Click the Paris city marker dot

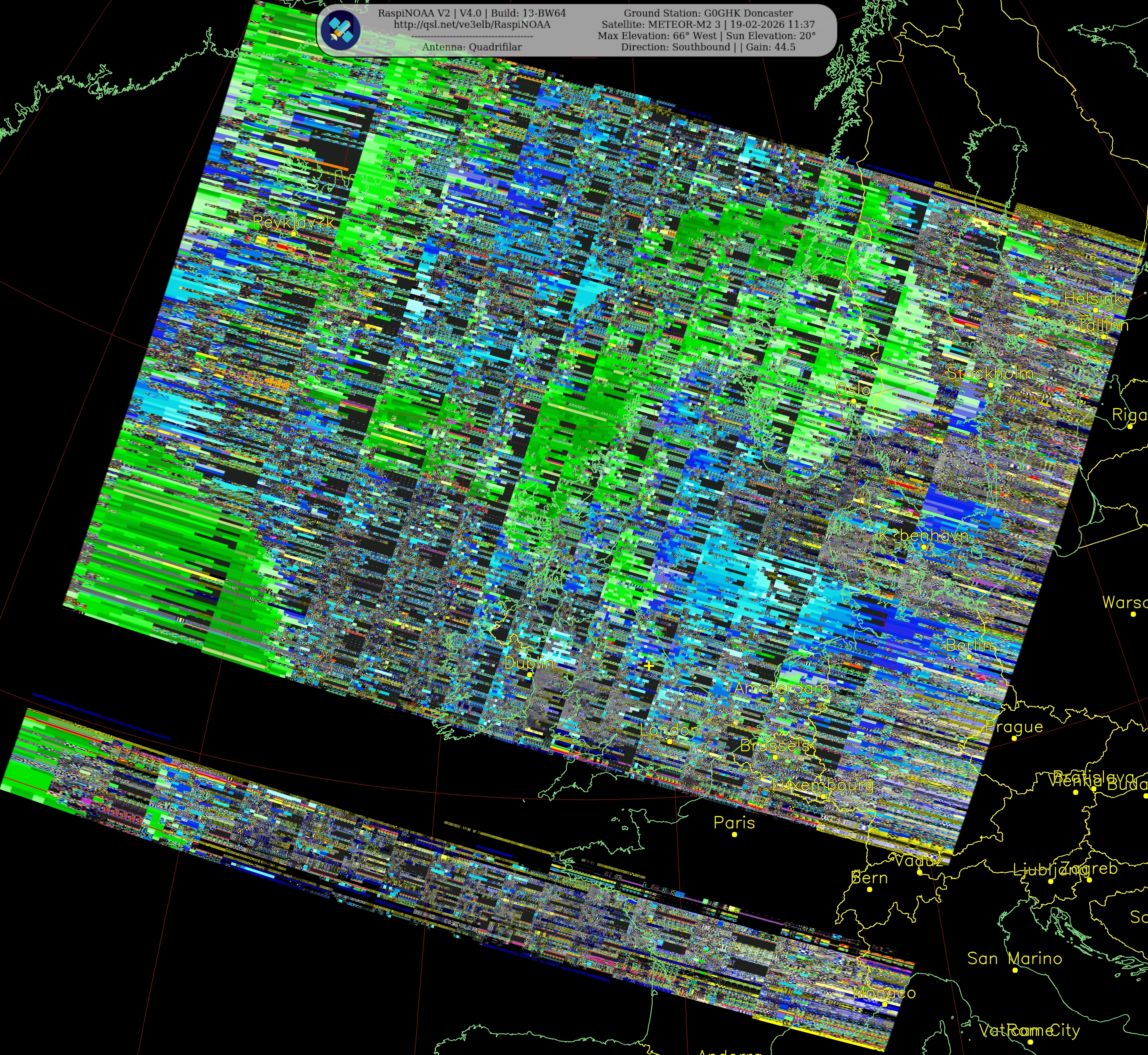click(734, 835)
